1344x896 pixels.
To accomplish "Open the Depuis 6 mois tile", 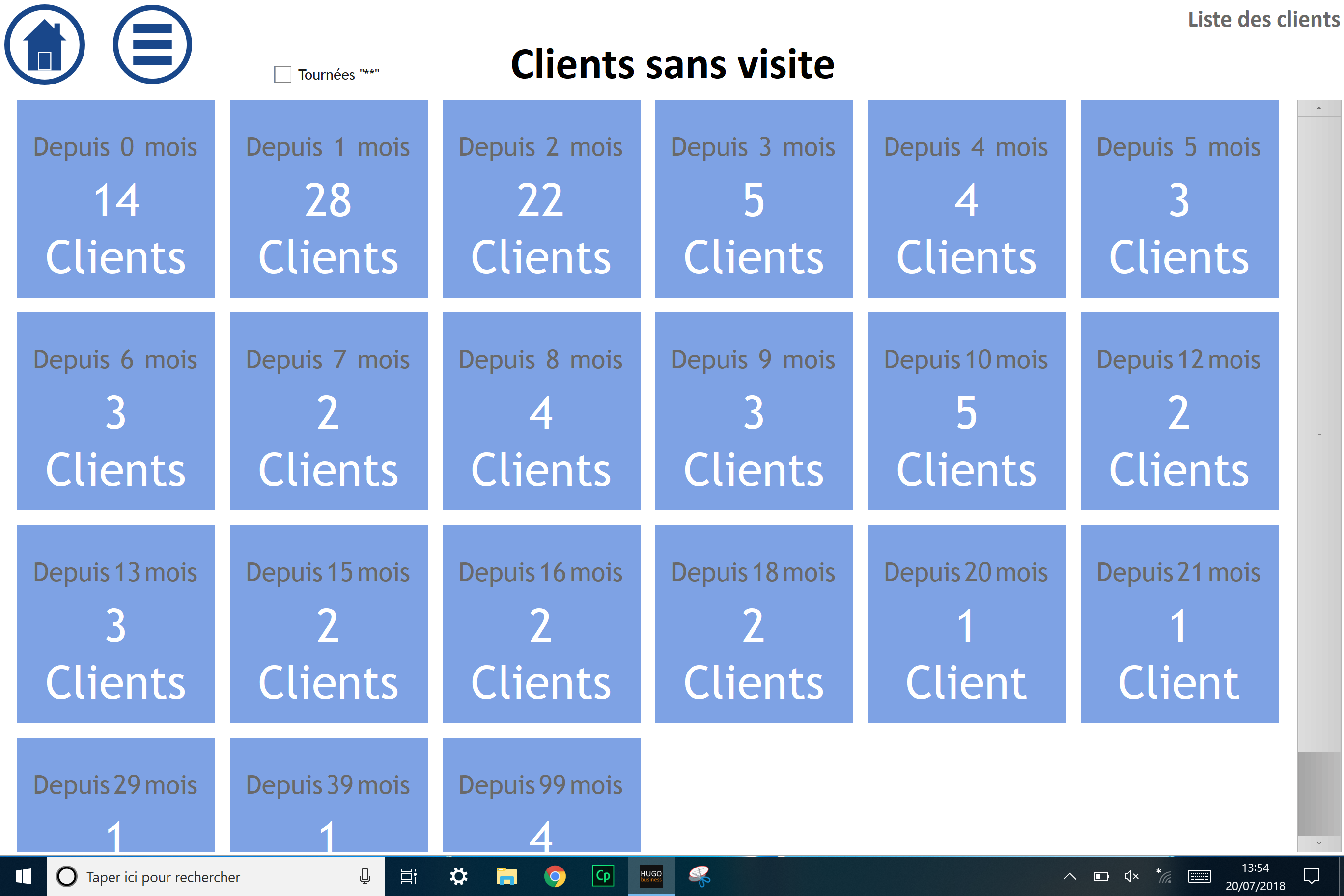I will 116,412.
